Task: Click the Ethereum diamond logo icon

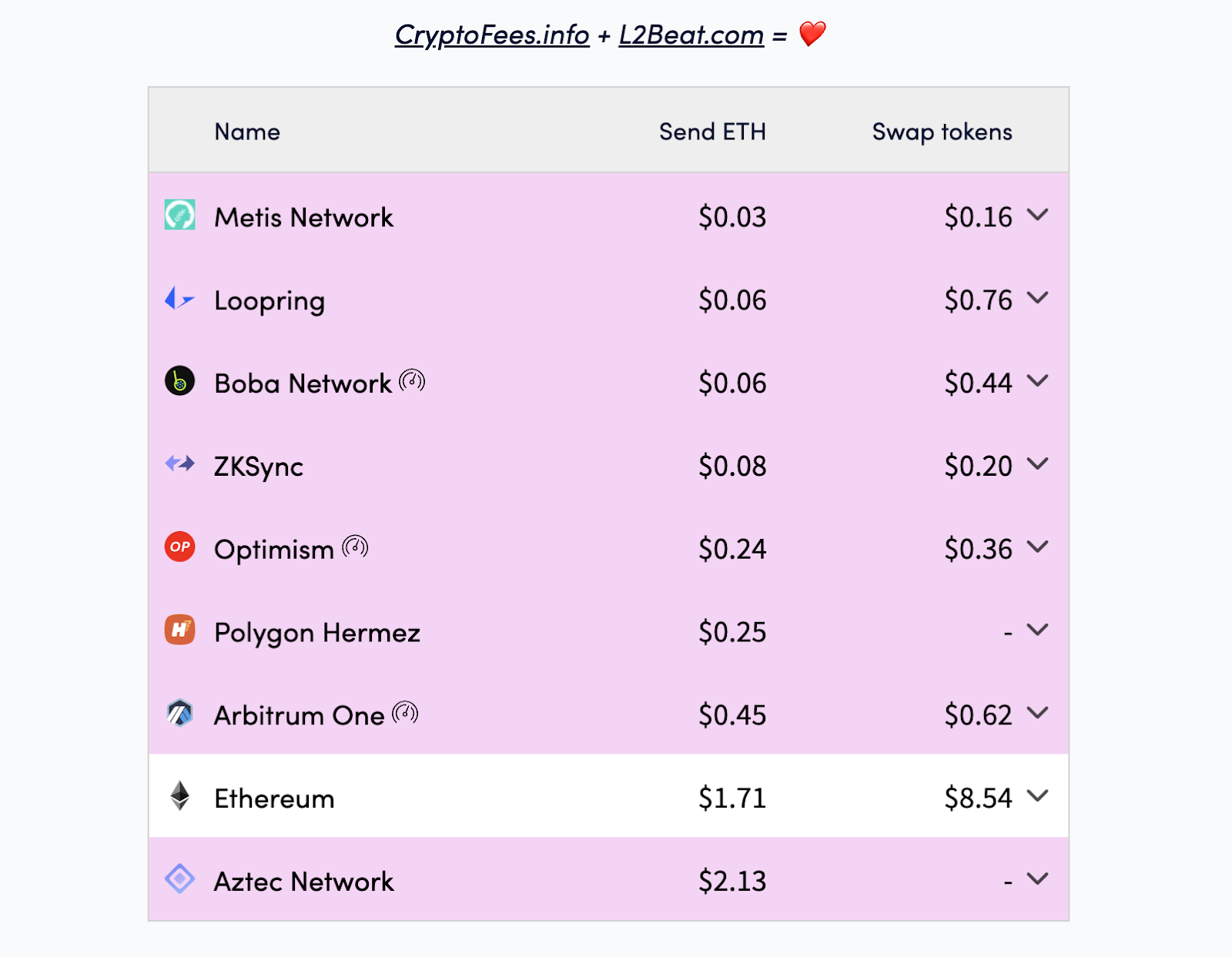Action: click(179, 795)
